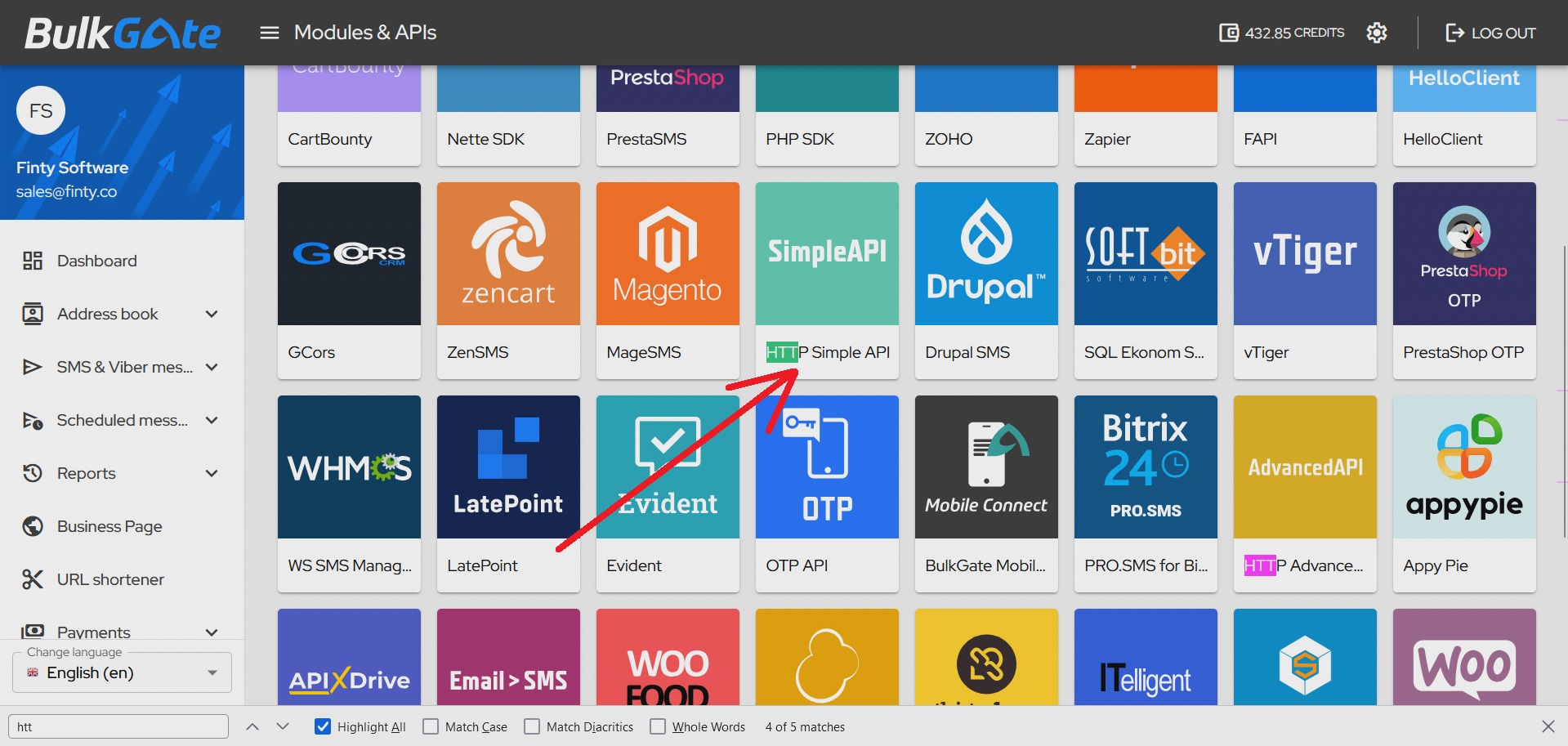Screen dimensions: 1568x746
Task: Uncheck the Highlight All checkbox
Action: click(x=324, y=726)
